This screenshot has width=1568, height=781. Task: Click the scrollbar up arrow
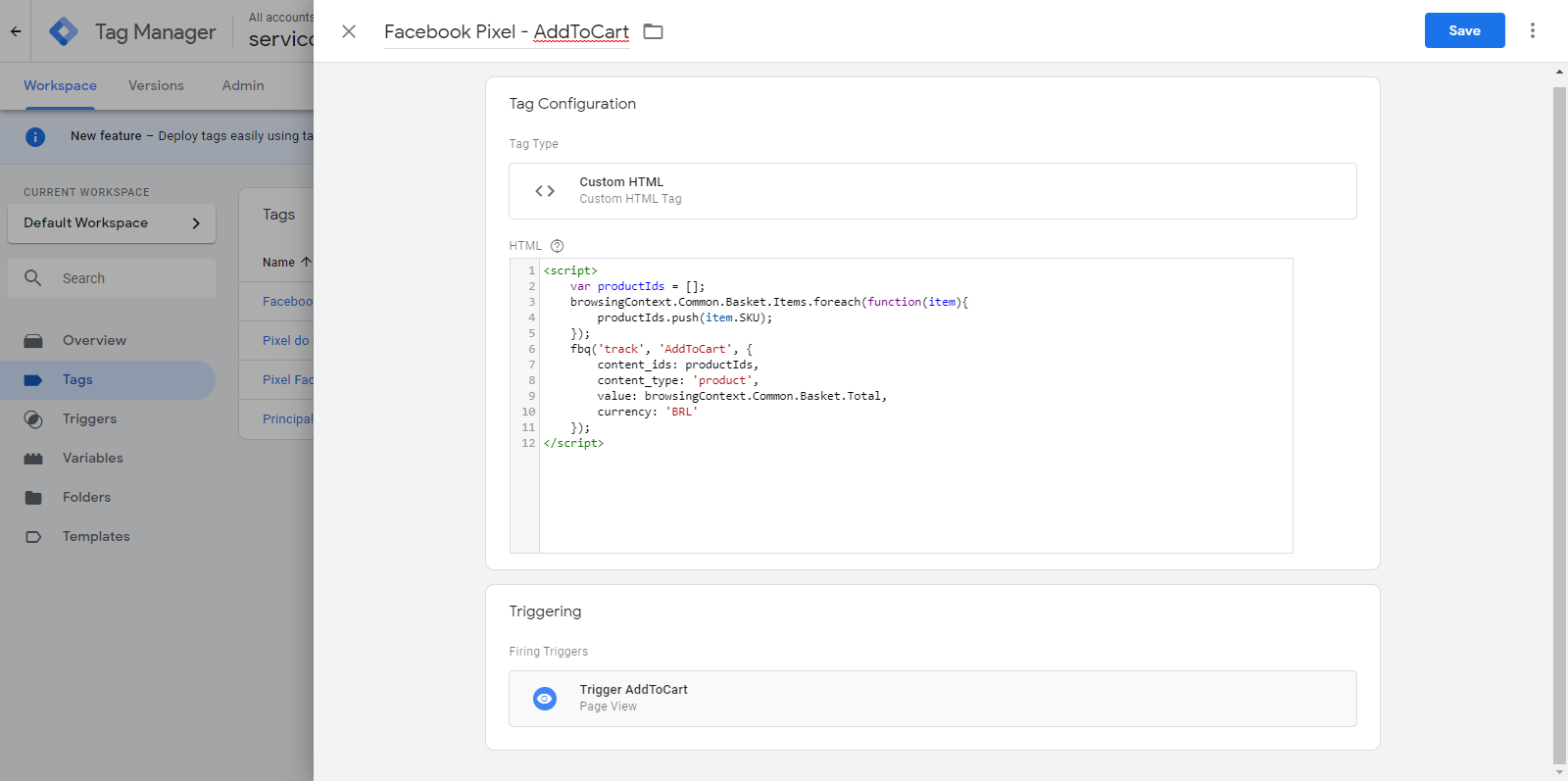tap(1559, 72)
